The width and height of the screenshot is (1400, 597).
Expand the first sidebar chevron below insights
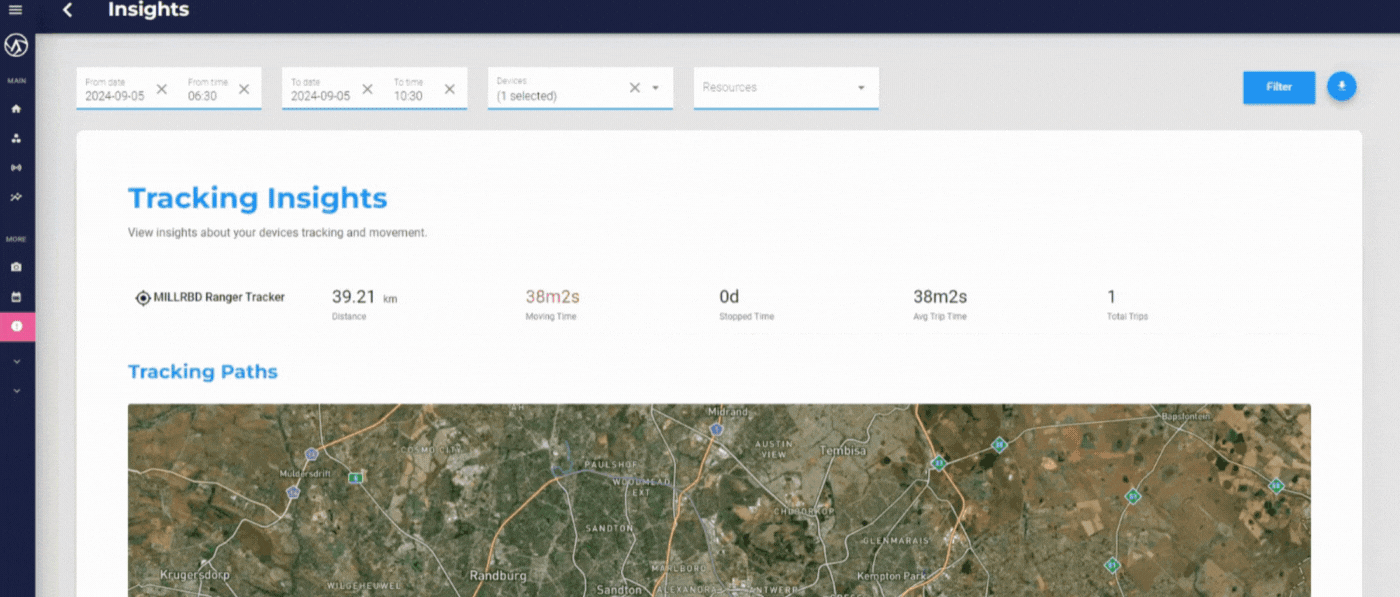pyautogui.click(x=16, y=361)
